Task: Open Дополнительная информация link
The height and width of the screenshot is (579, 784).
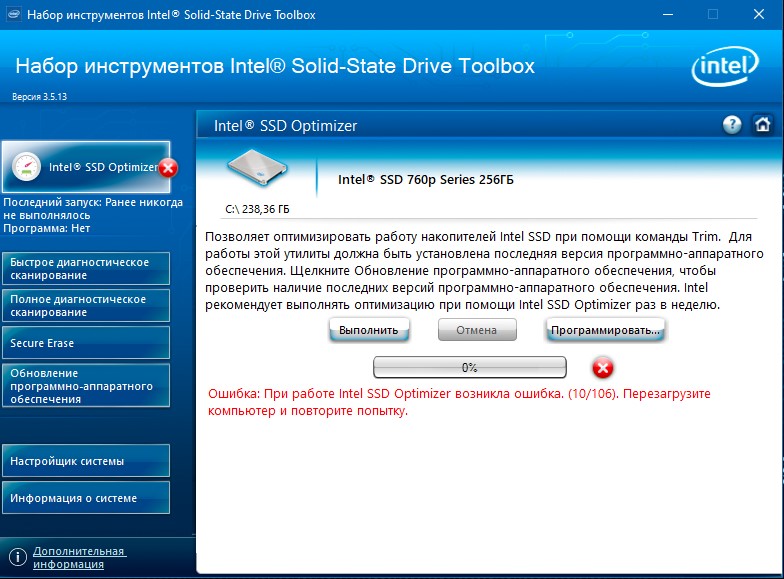Action: coord(79,557)
